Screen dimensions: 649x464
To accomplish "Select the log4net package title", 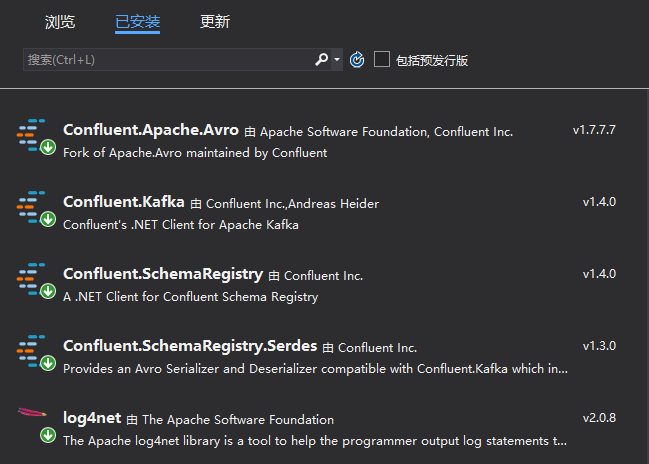I will click(x=92, y=418).
